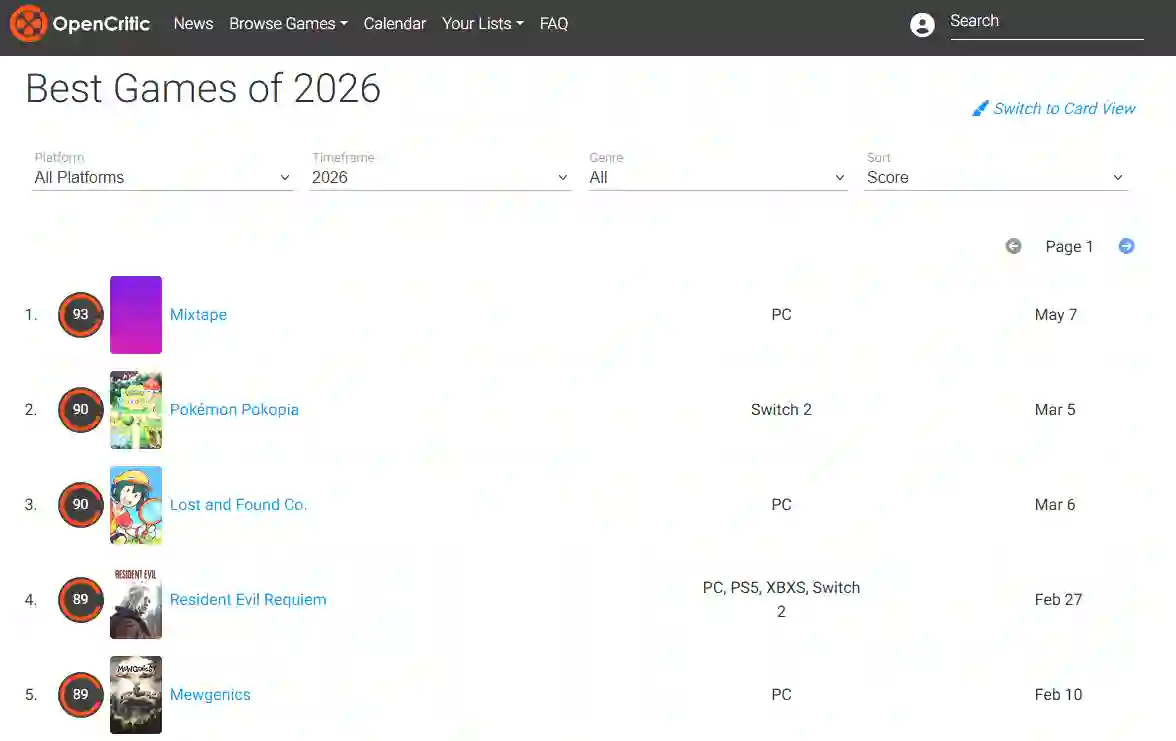Click rank number 1. beside Mixtape
This screenshot has width=1176, height=741.
pyautogui.click(x=31, y=314)
